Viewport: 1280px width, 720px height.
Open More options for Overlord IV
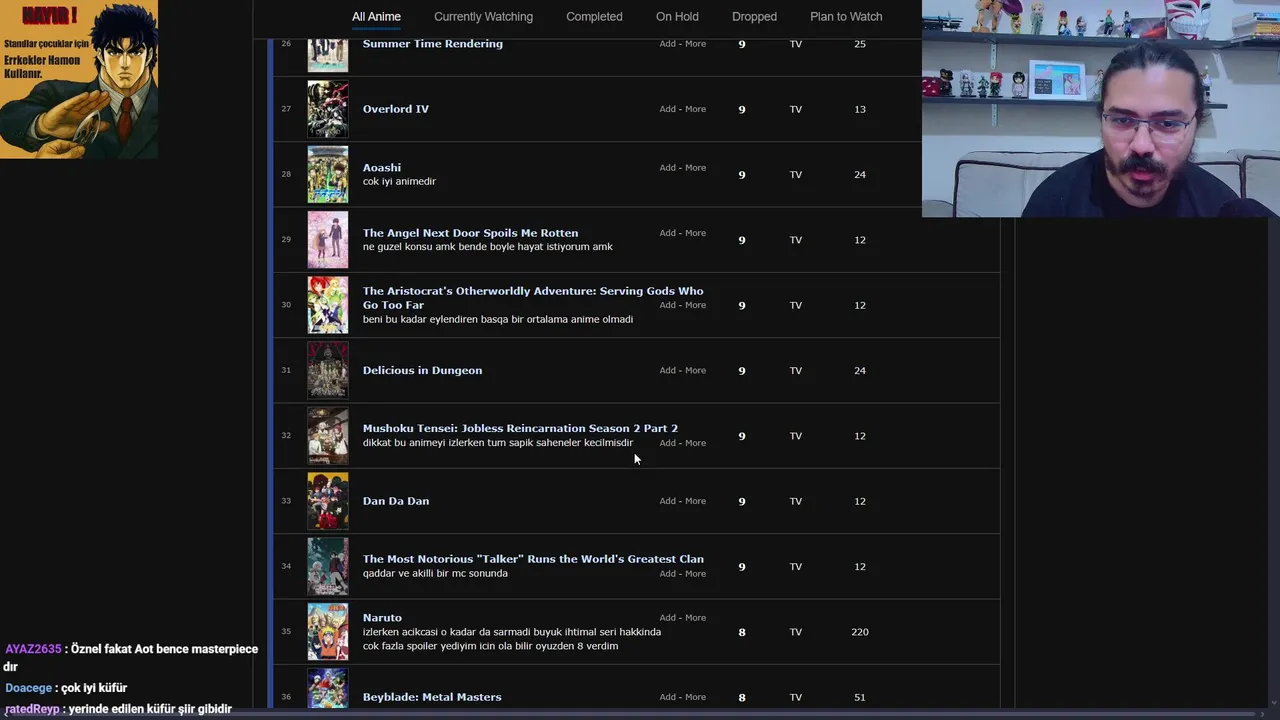point(696,109)
